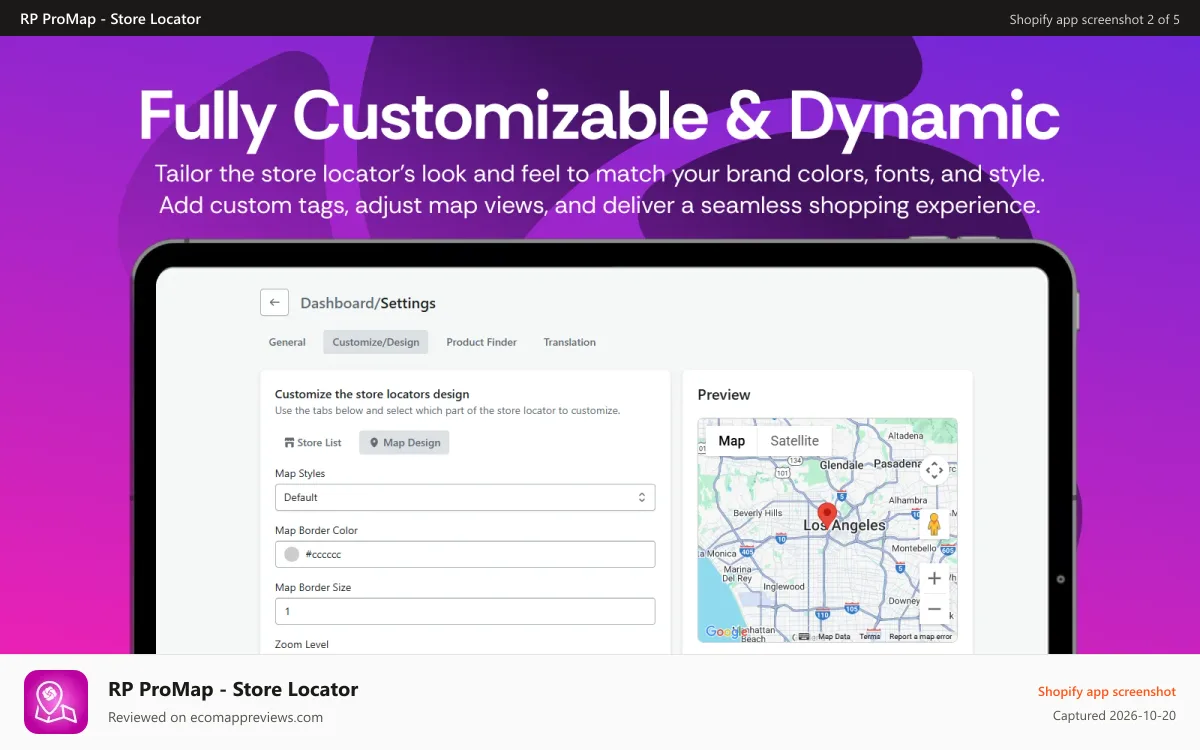Click the 'Zoom Level' label
The width and height of the screenshot is (1200, 750).
[x=302, y=645]
